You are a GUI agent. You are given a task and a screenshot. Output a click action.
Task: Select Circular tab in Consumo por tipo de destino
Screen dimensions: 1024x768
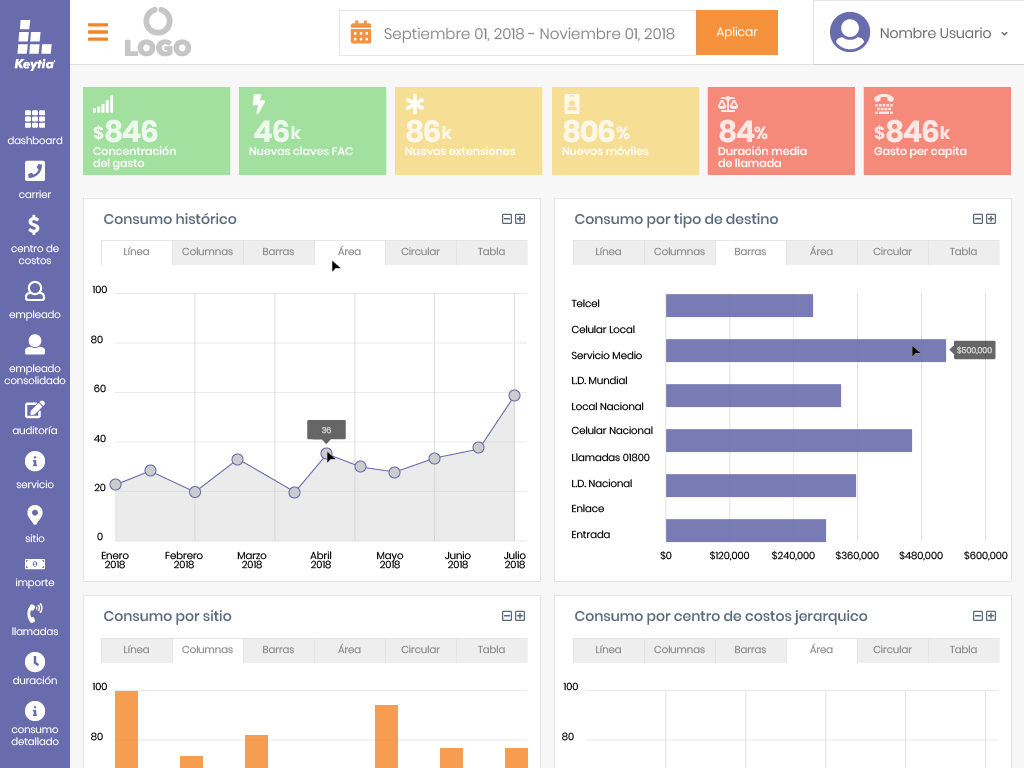[x=893, y=252]
